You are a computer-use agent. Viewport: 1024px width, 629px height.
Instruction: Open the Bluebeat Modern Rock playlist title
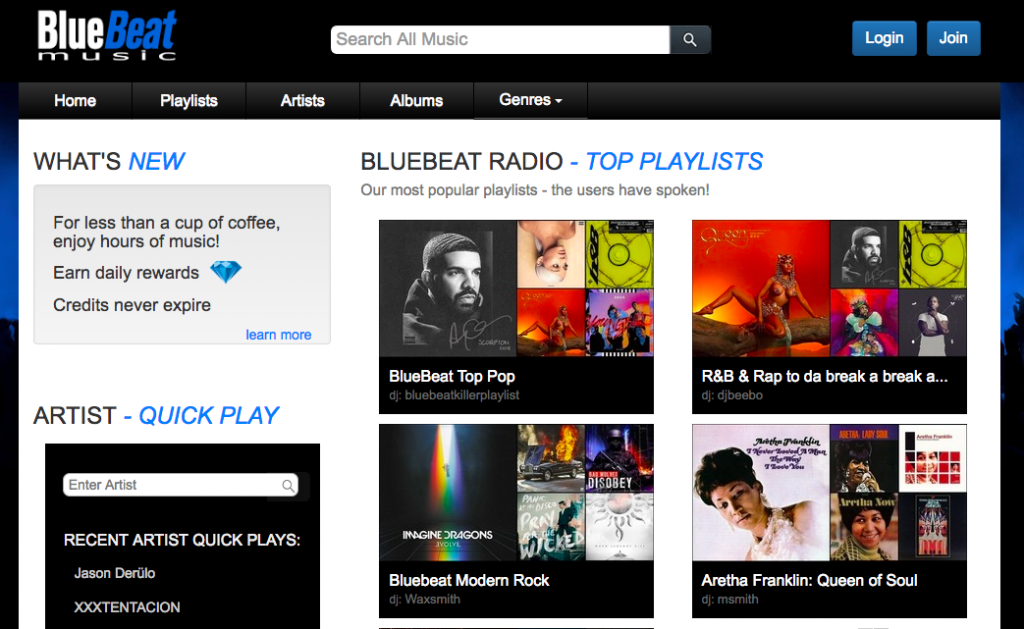click(469, 580)
